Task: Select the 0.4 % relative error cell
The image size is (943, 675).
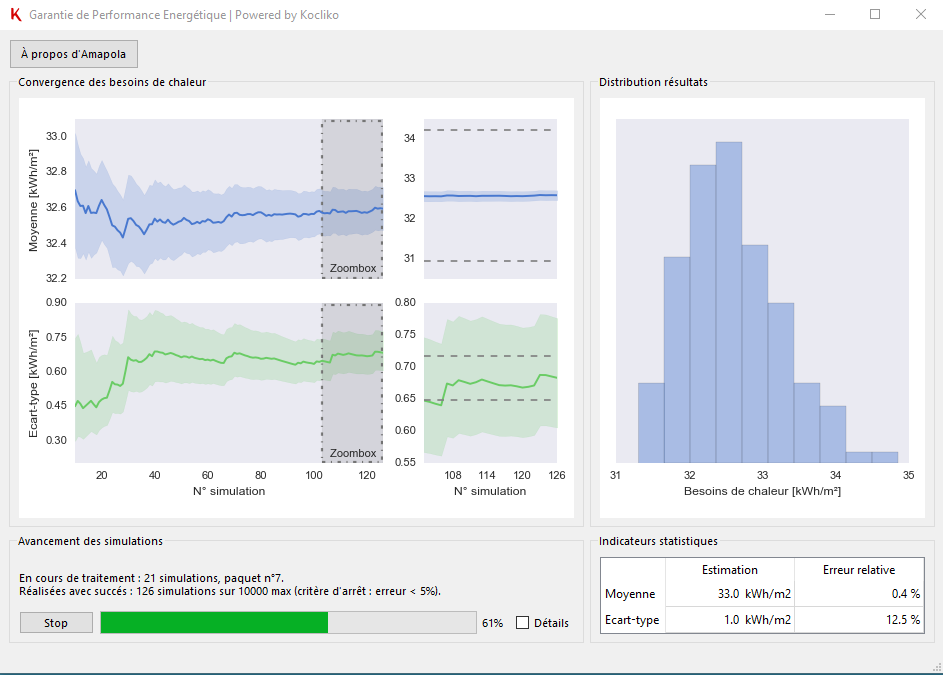Action: coord(859,594)
